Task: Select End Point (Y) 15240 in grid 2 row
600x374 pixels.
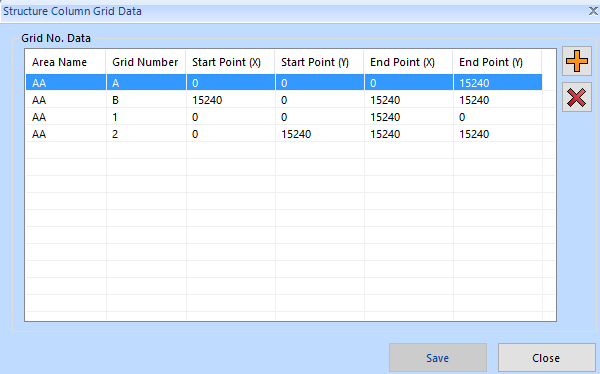Action: point(497,134)
